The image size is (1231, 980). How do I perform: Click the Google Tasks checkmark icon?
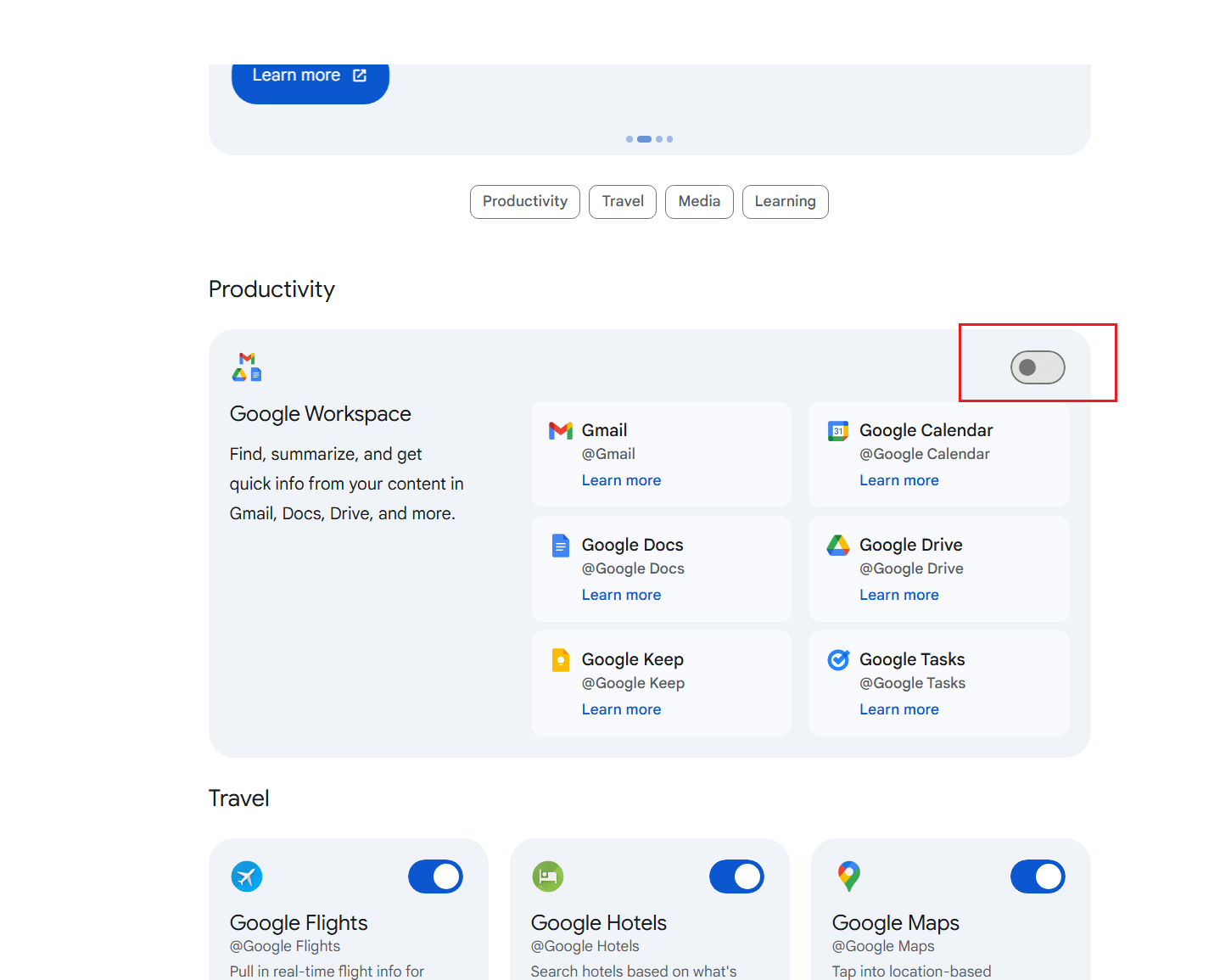click(838, 660)
